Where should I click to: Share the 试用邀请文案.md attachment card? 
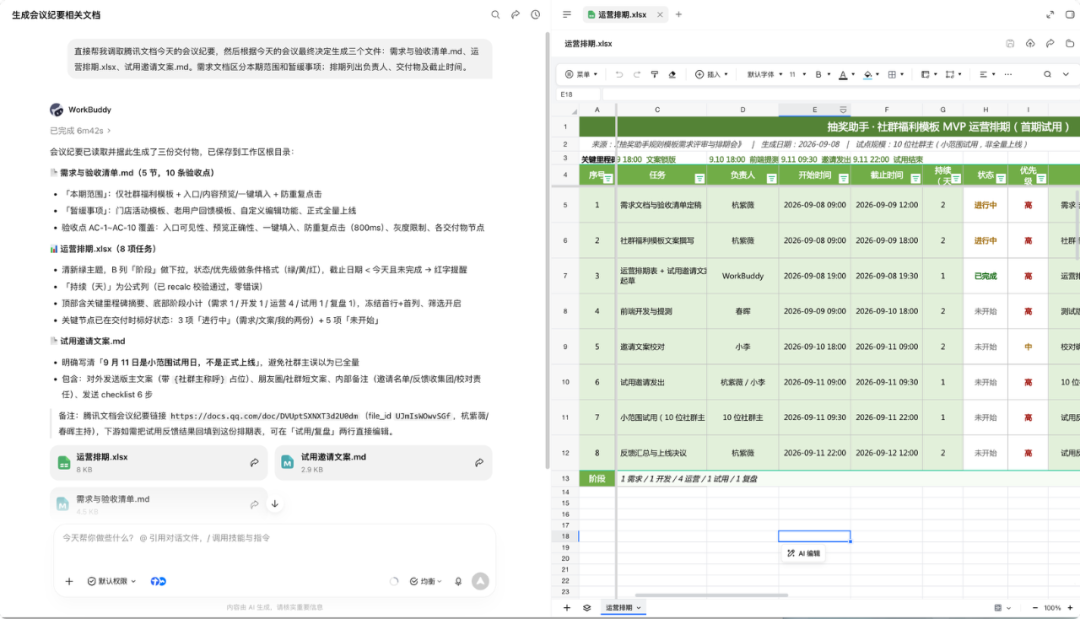pyautogui.click(x=479, y=463)
